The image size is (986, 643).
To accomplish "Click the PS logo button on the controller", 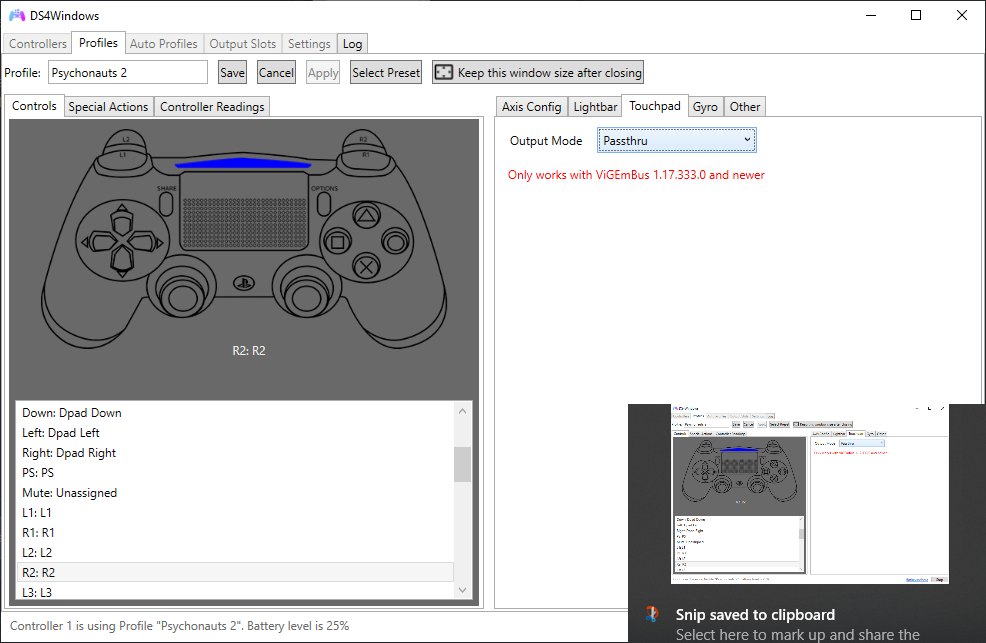I will click(x=243, y=283).
